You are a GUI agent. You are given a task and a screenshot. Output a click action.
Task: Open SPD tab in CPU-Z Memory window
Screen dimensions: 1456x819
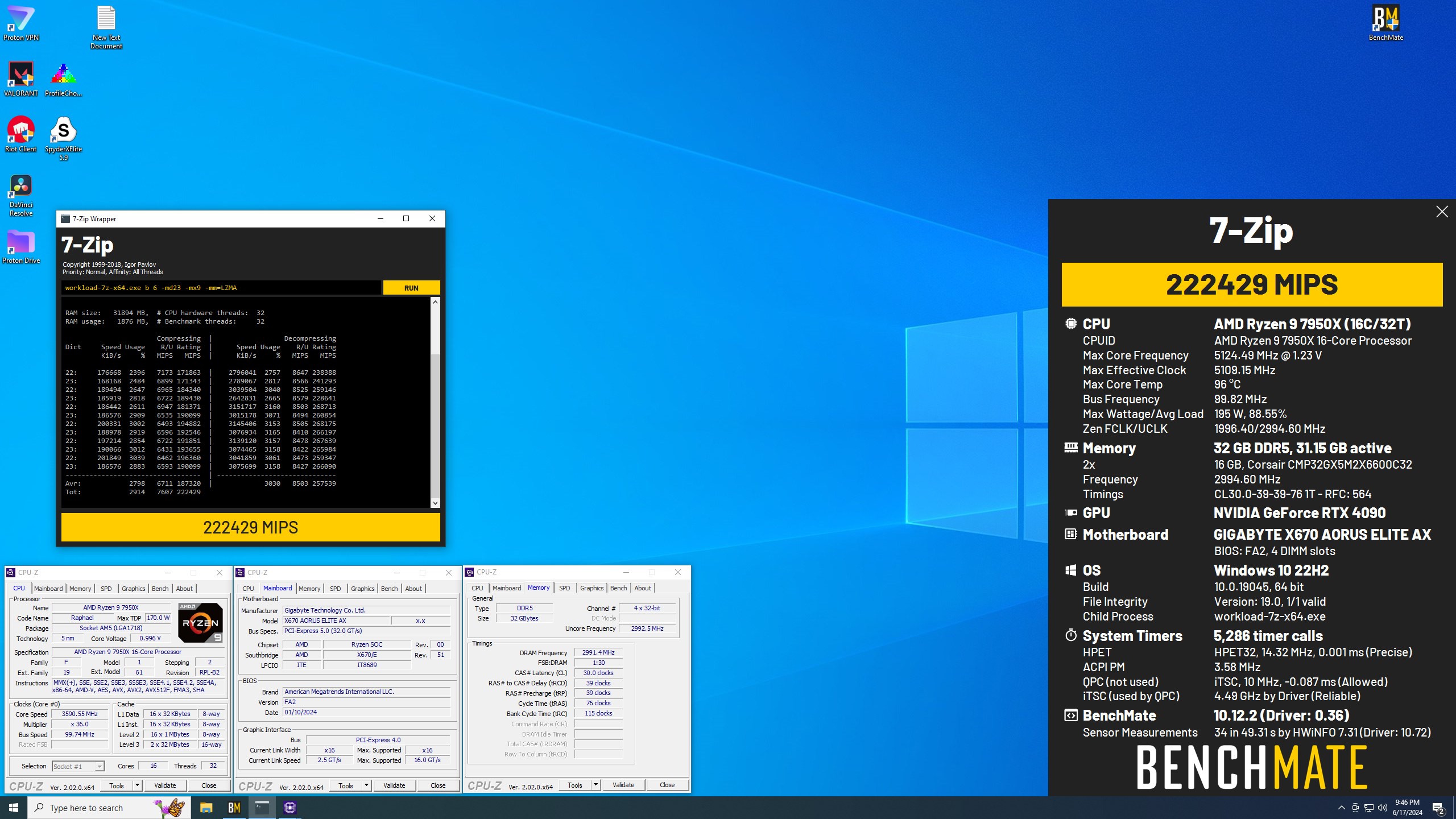pos(564,588)
